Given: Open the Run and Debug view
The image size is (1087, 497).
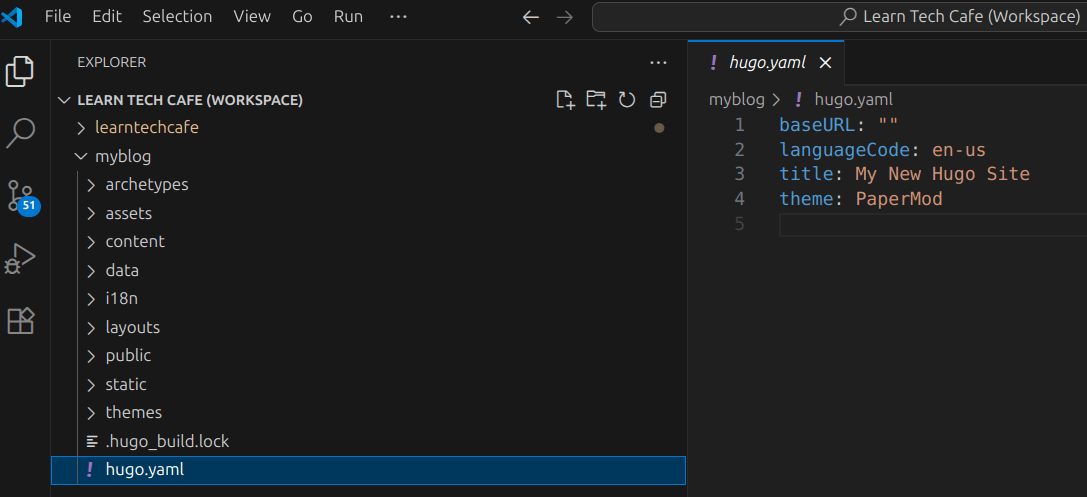Looking at the screenshot, I should pos(20,259).
